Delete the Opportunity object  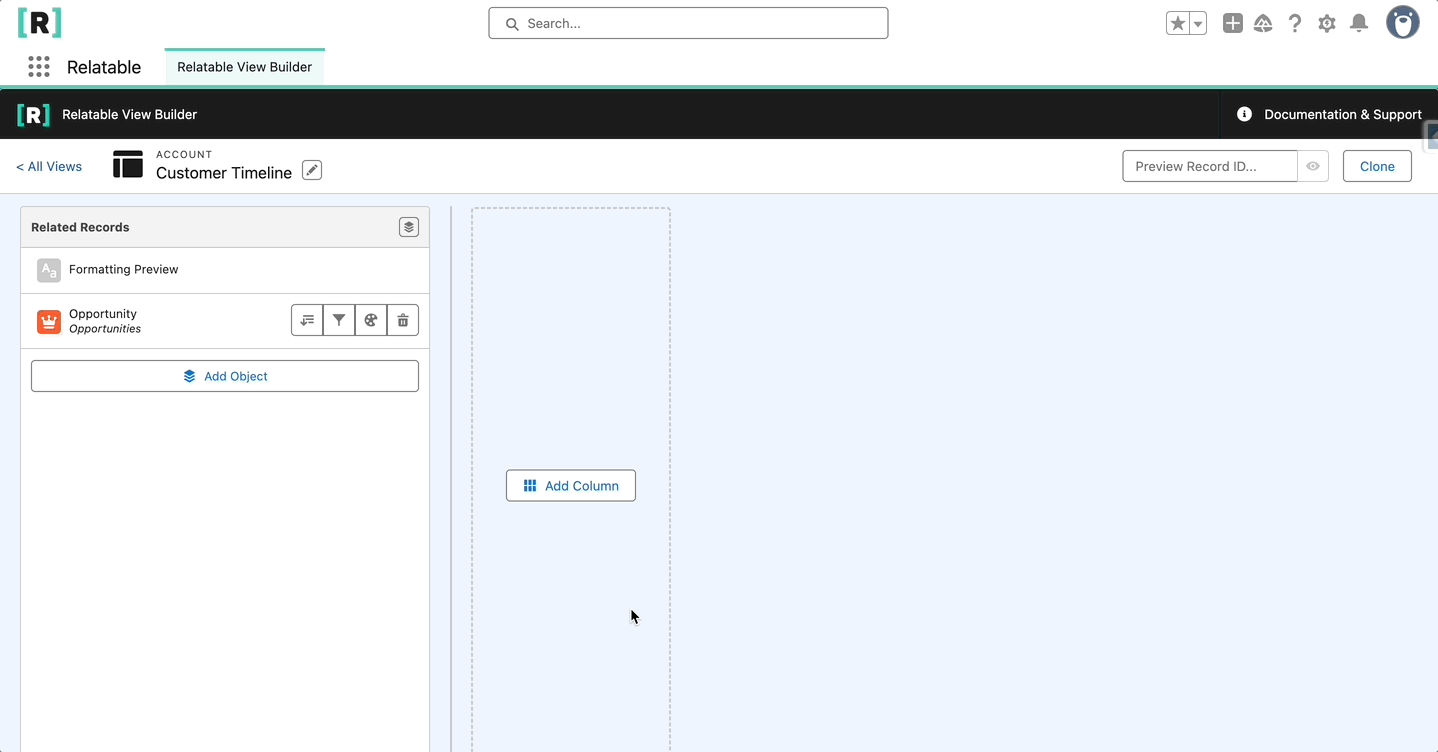click(403, 321)
